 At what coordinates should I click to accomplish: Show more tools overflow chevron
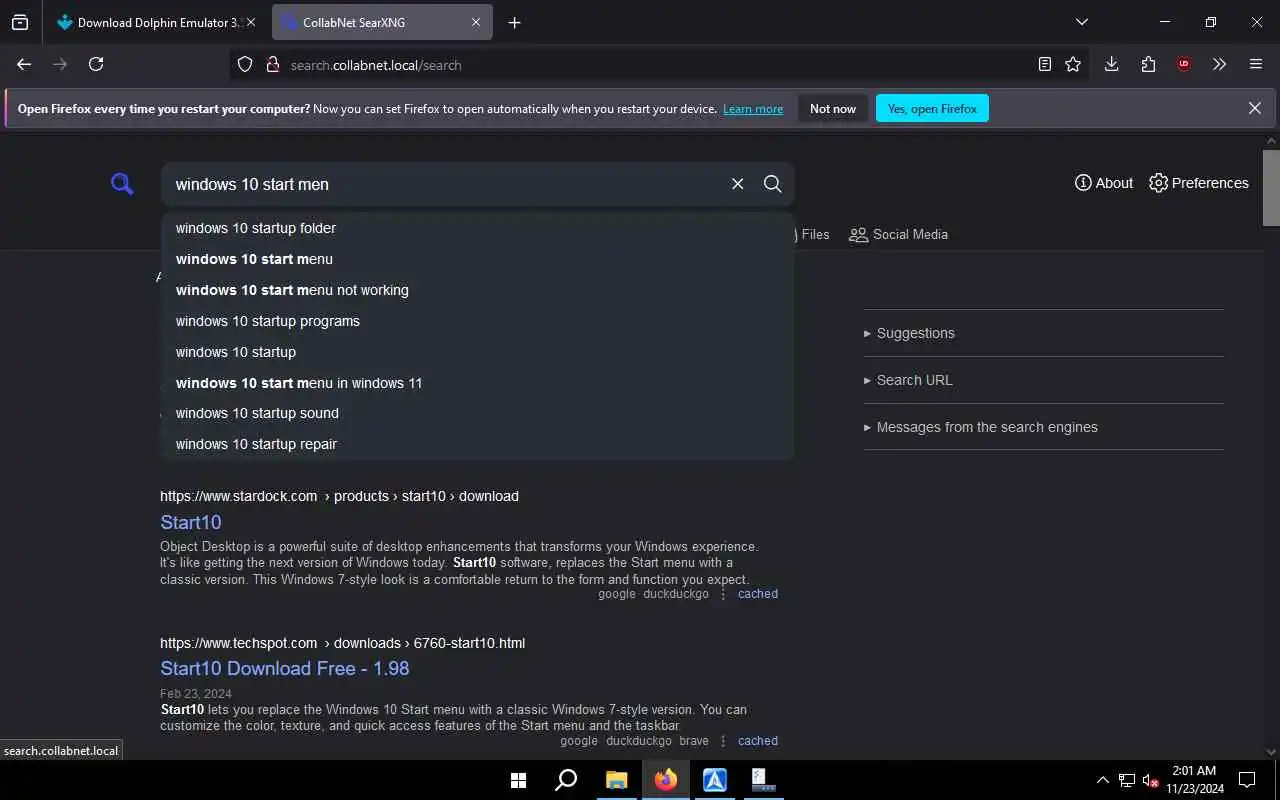point(1219,64)
